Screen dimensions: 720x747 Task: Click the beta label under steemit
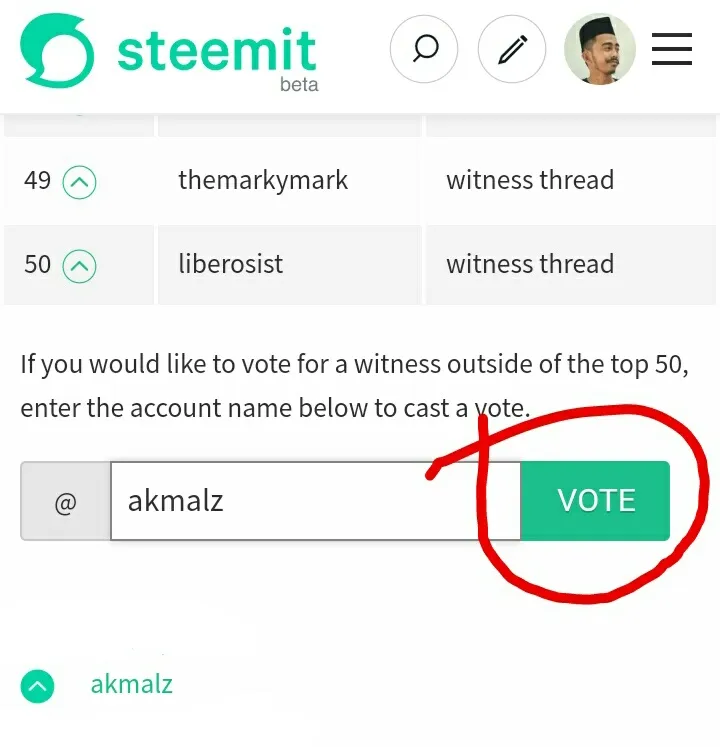[299, 84]
